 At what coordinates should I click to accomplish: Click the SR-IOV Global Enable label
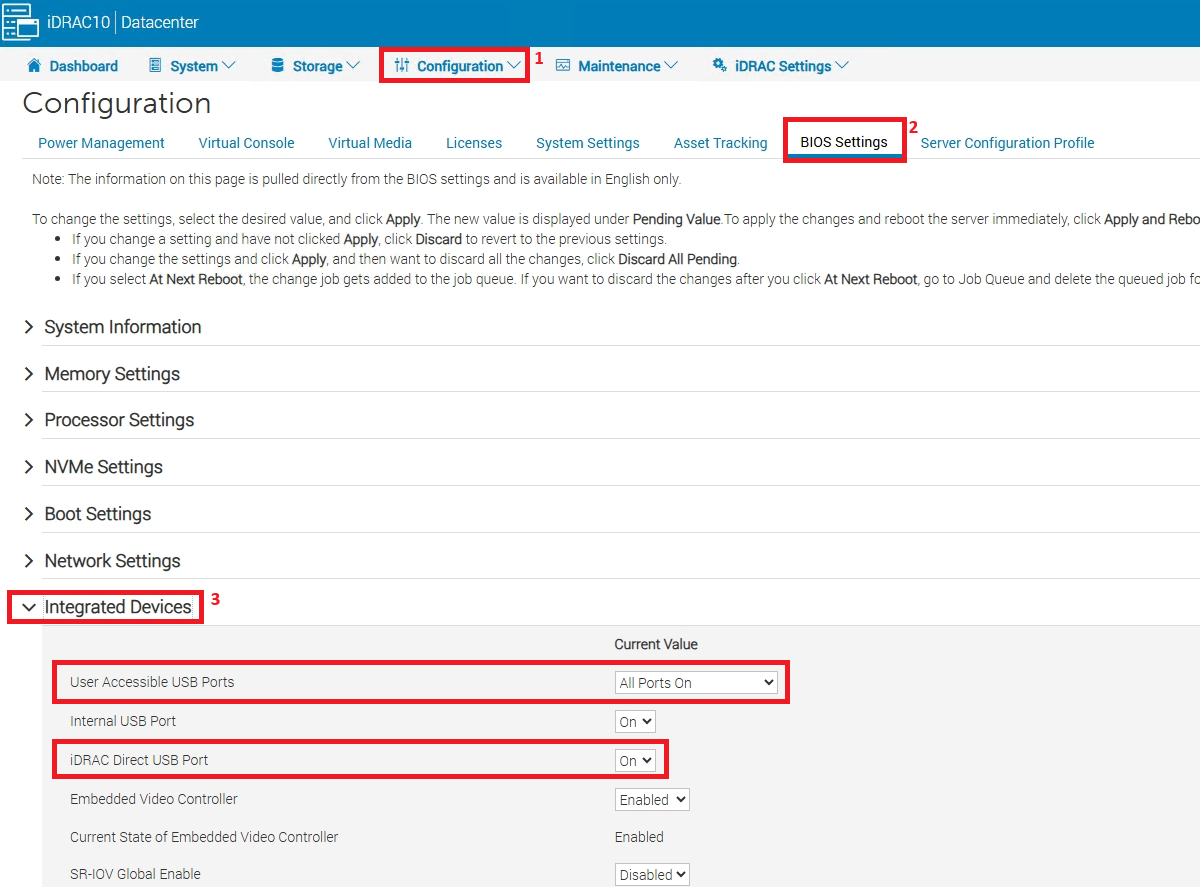135,874
